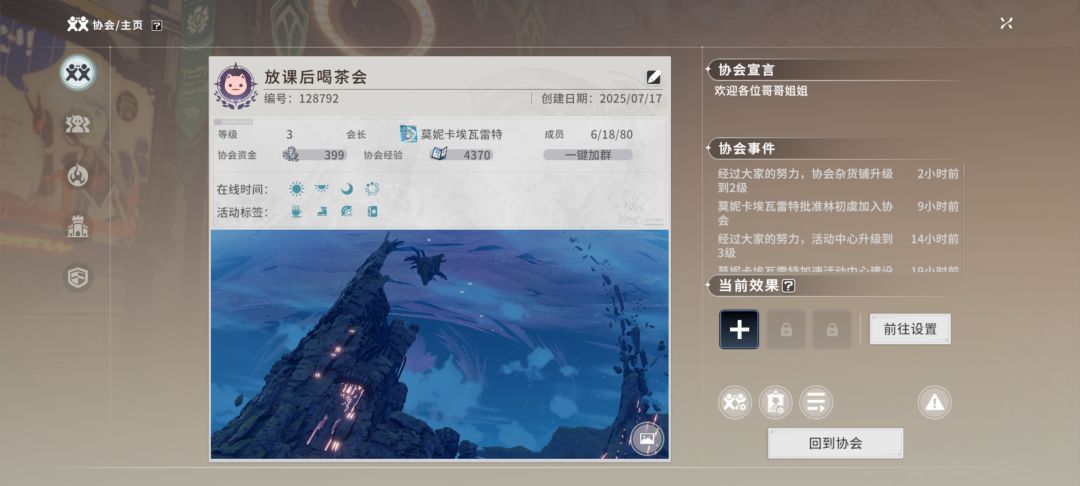
Task: Click the guild leader avatar next to 莫妮卡埃瓦雷特
Action: (x=409, y=134)
